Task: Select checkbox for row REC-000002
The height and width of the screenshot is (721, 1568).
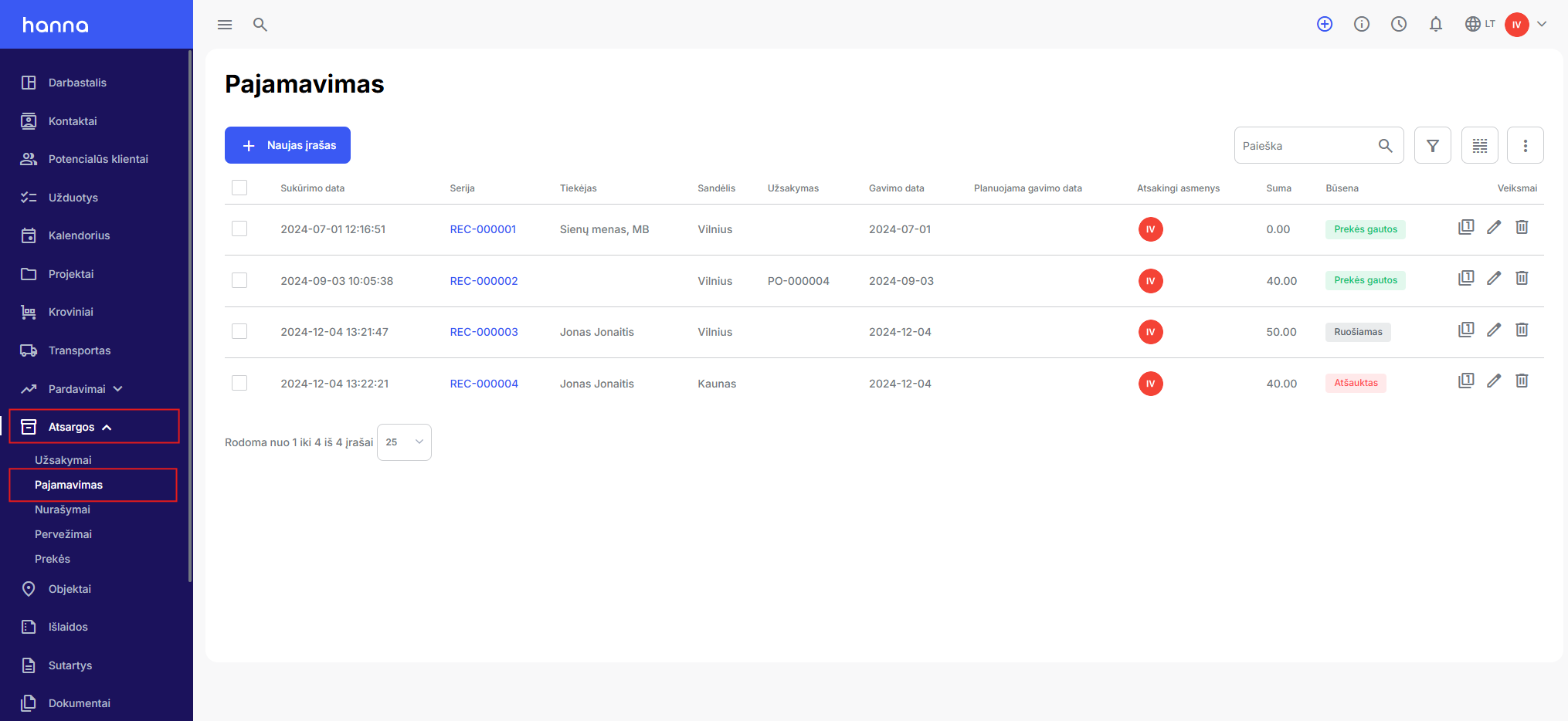Action: tap(239, 280)
